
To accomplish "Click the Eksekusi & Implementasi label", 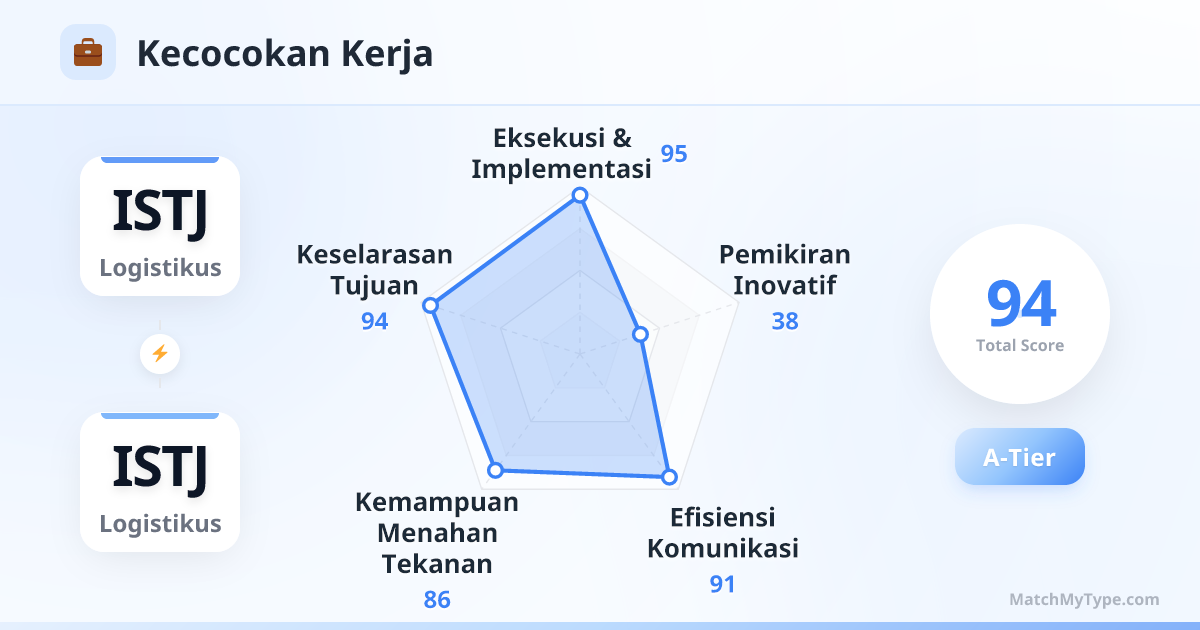I will point(562,153).
